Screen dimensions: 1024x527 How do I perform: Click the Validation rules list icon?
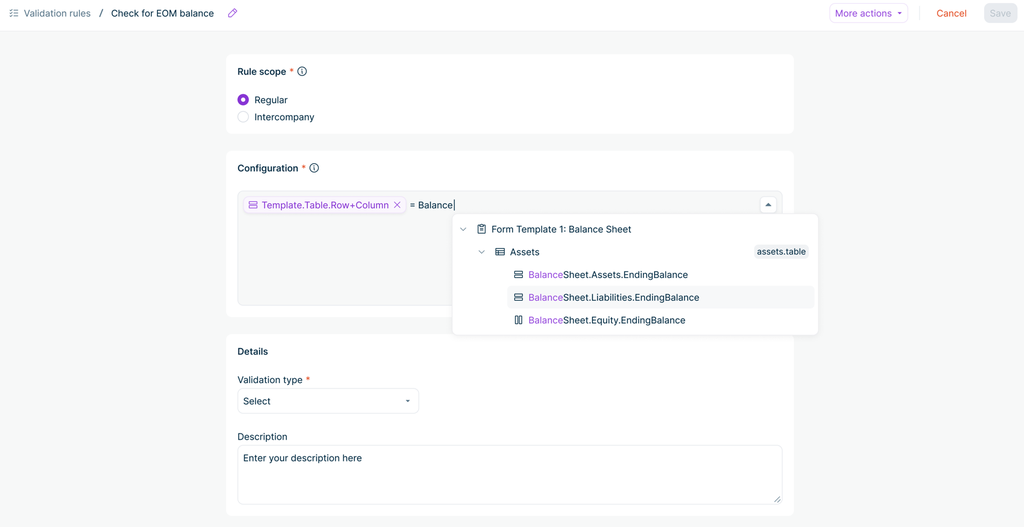point(13,14)
